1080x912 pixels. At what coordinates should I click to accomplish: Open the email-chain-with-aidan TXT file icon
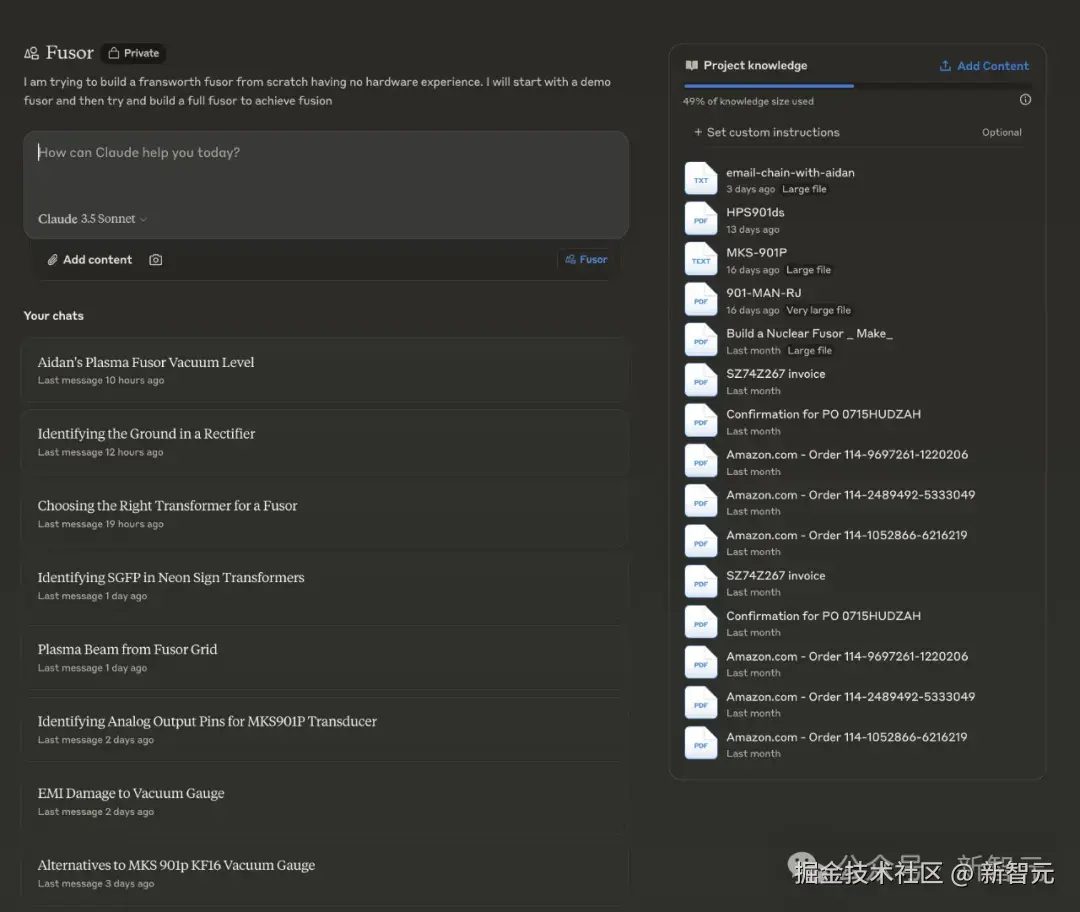pos(700,180)
